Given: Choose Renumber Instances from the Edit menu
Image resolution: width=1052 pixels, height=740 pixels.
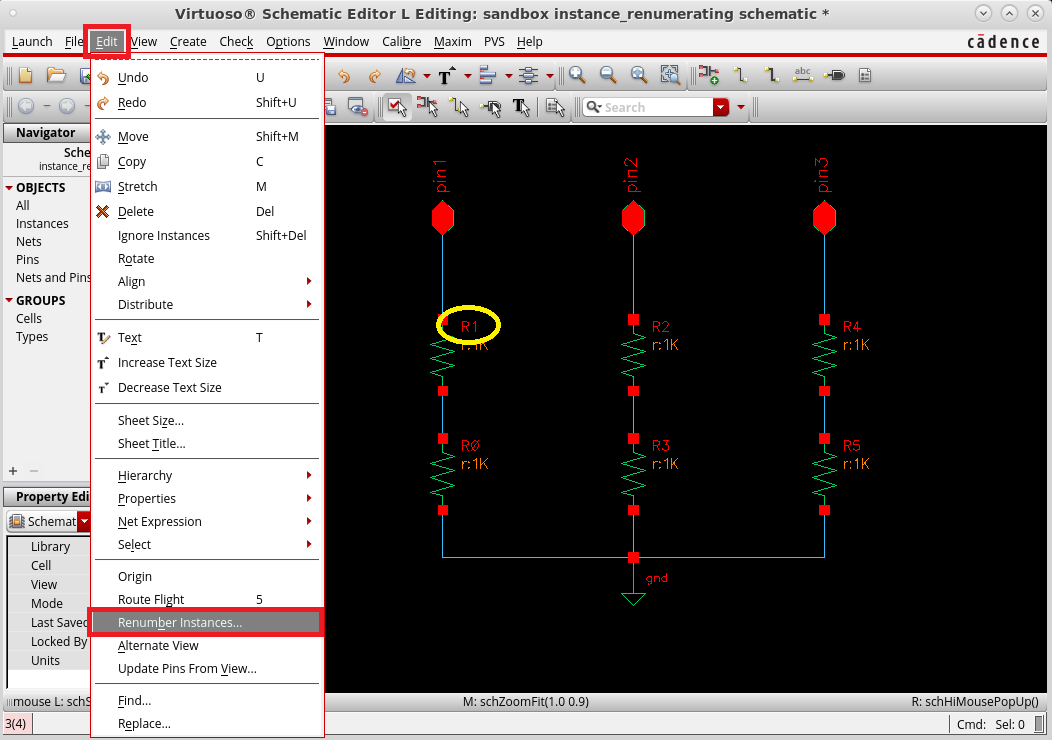Looking at the screenshot, I should [x=180, y=622].
